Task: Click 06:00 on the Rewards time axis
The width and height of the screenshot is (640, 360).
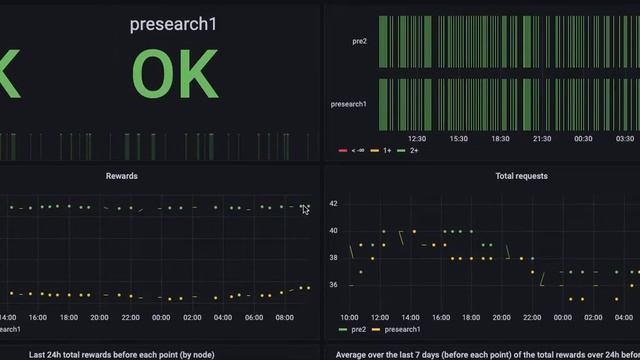Action: [254, 317]
